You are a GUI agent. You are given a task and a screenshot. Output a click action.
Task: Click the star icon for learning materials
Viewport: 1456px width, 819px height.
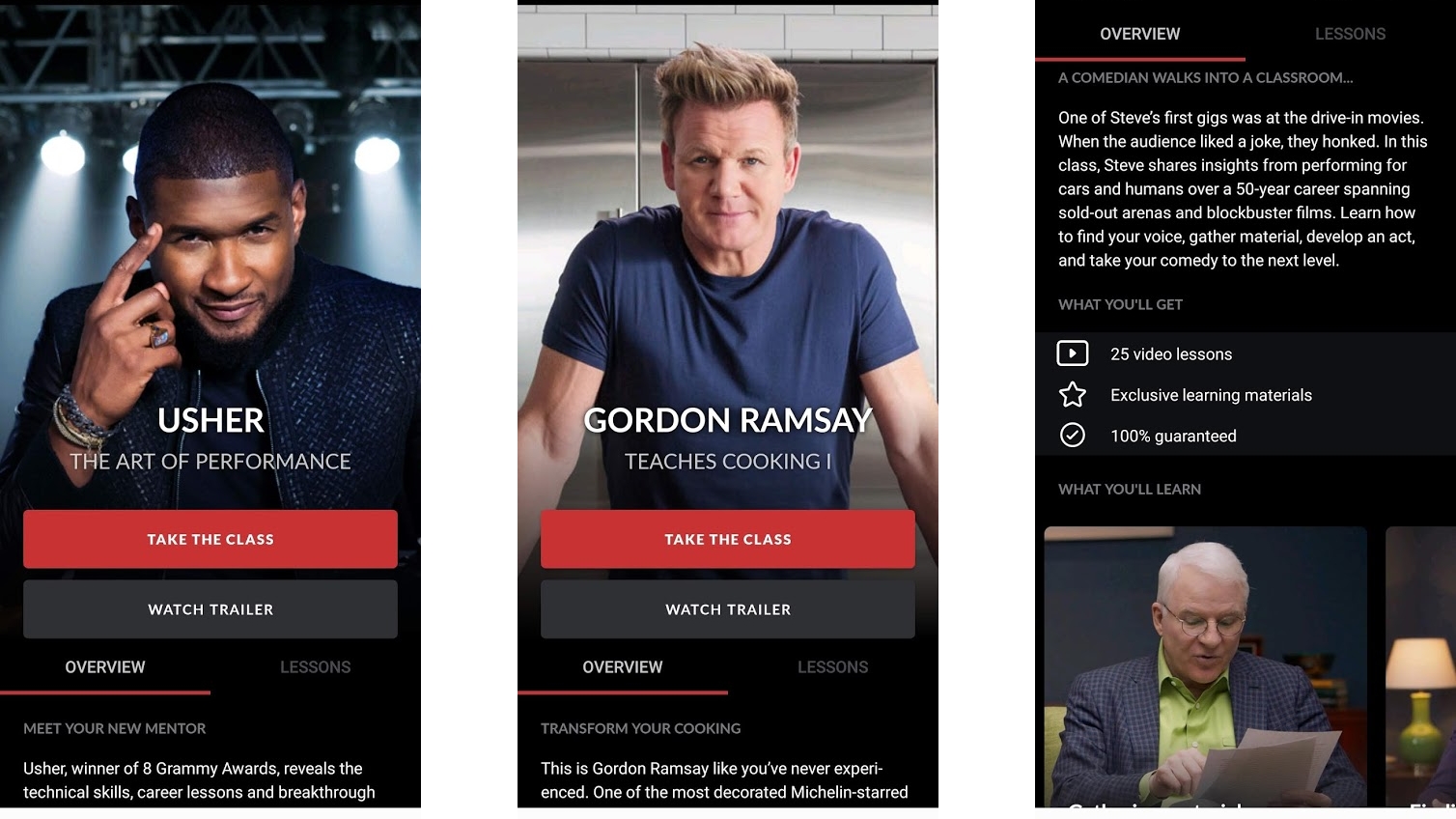click(x=1072, y=394)
